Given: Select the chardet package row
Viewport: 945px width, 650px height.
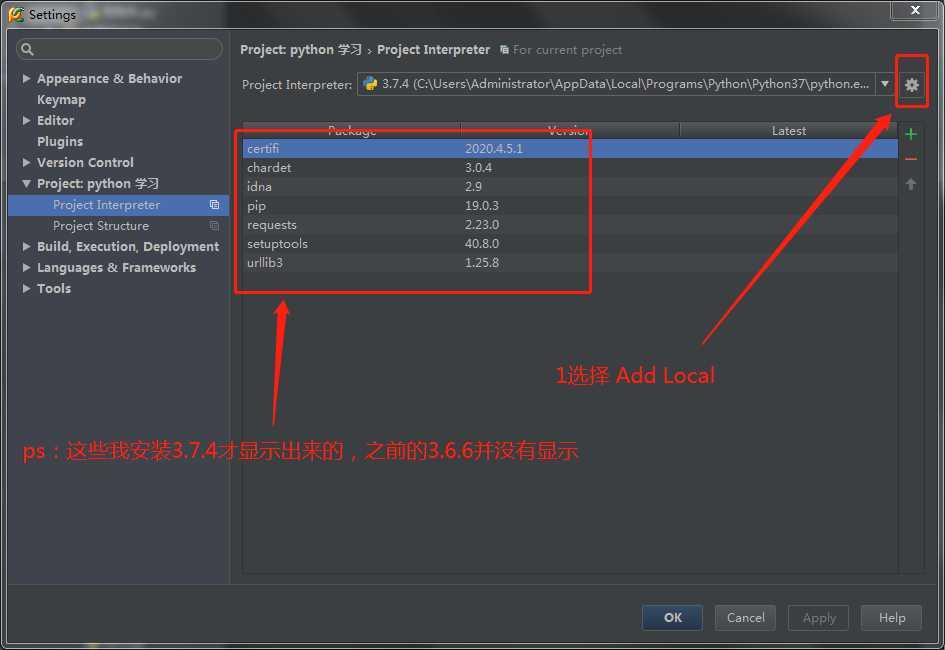Looking at the screenshot, I should [x=570, y=167].
